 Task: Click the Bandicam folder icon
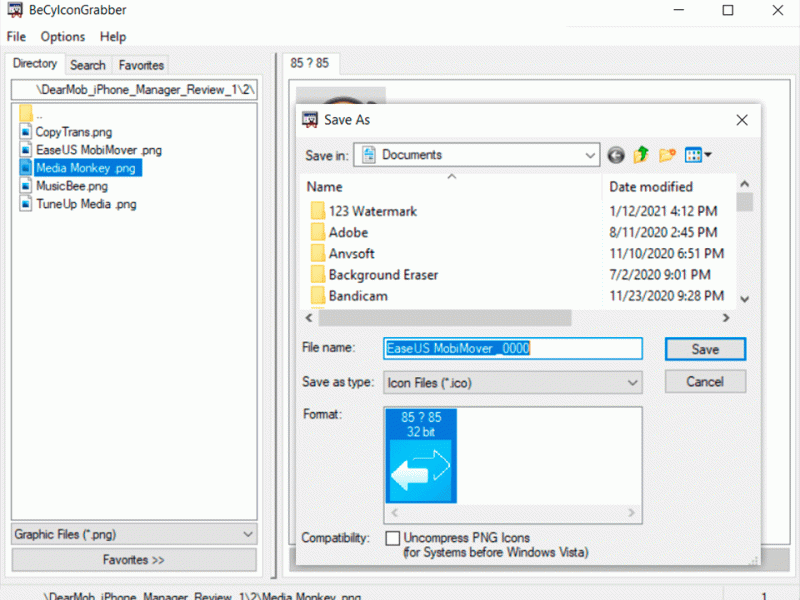pos(317,295)
